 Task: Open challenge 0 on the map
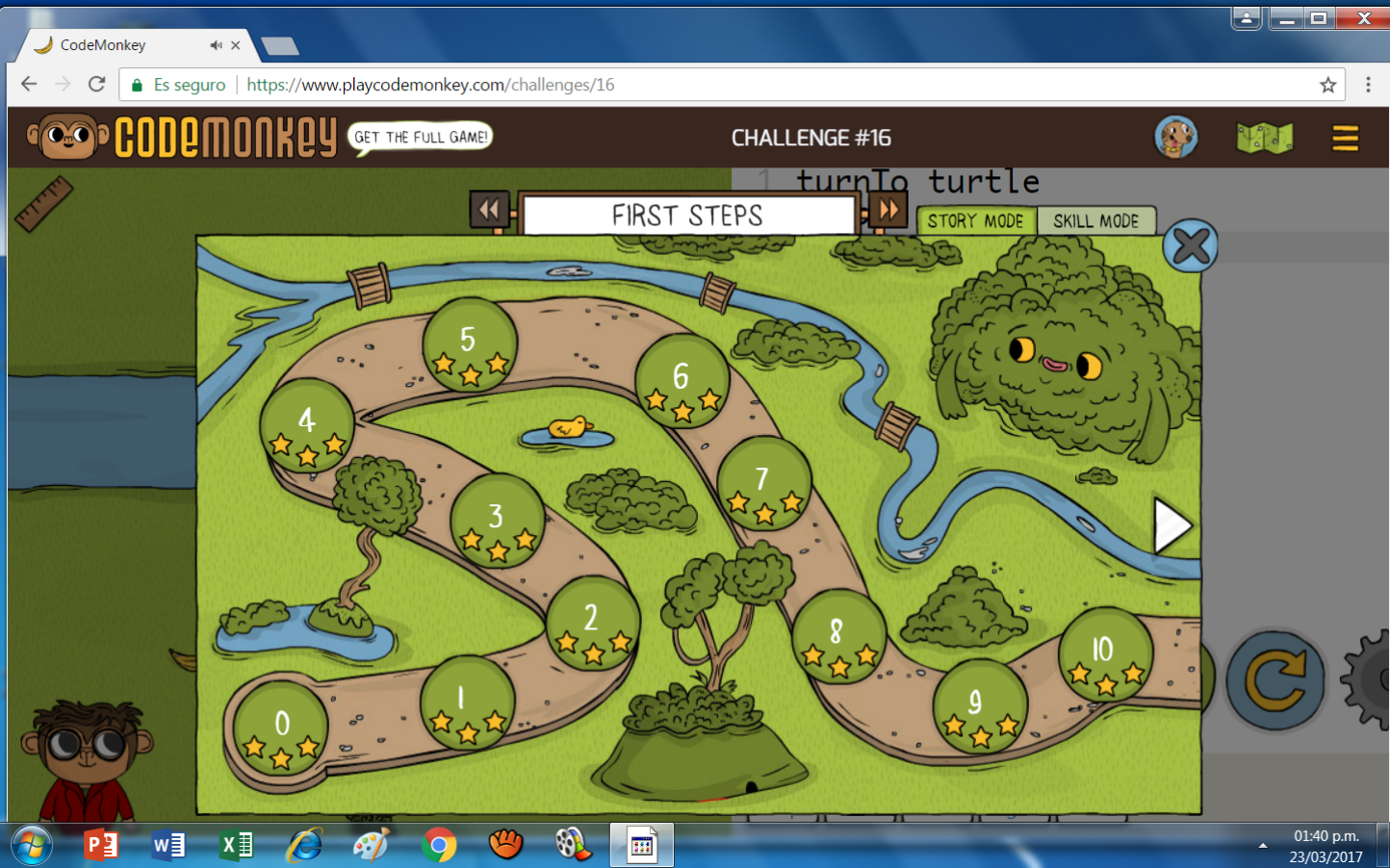tap(281, 726)
